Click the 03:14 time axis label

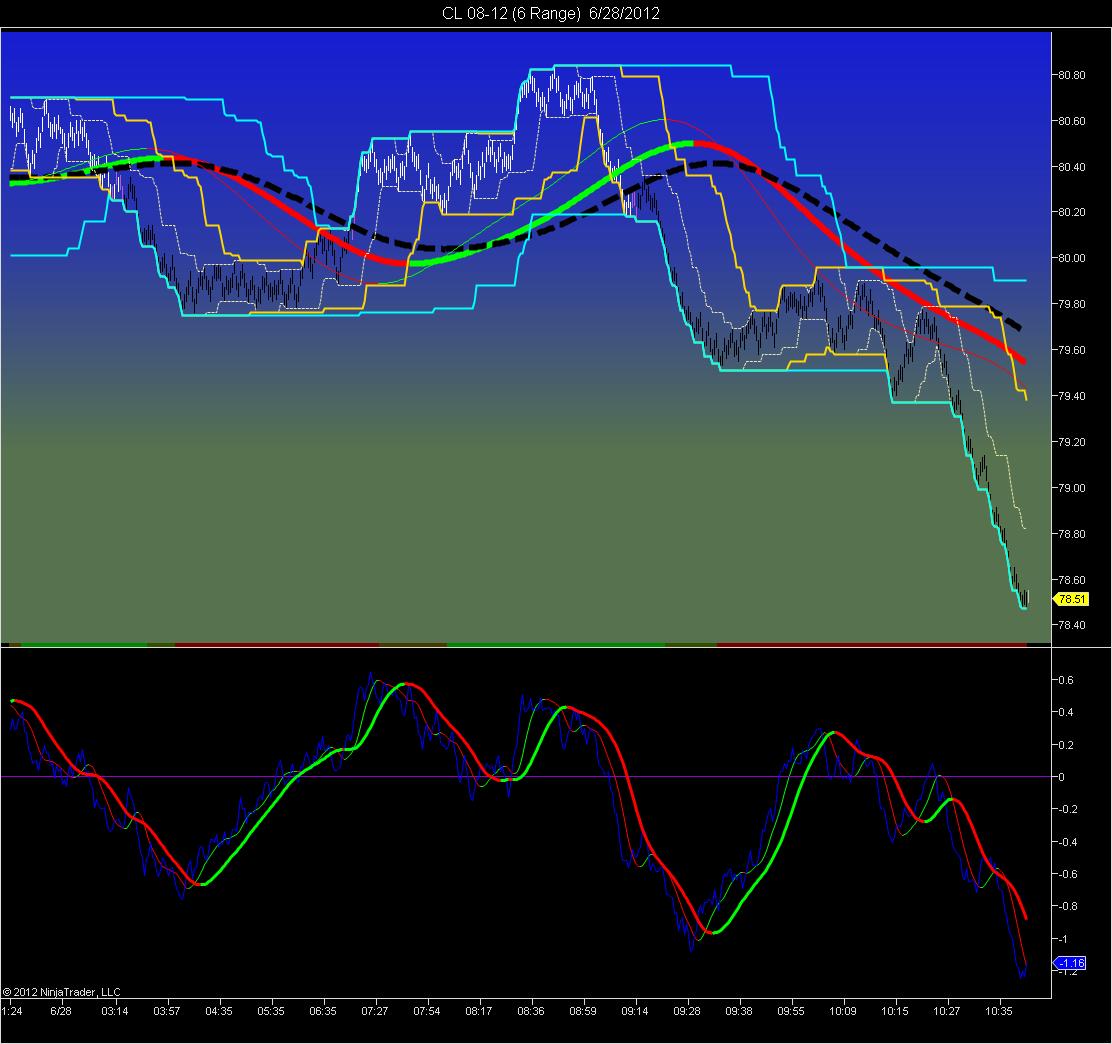click(114, 1011)
